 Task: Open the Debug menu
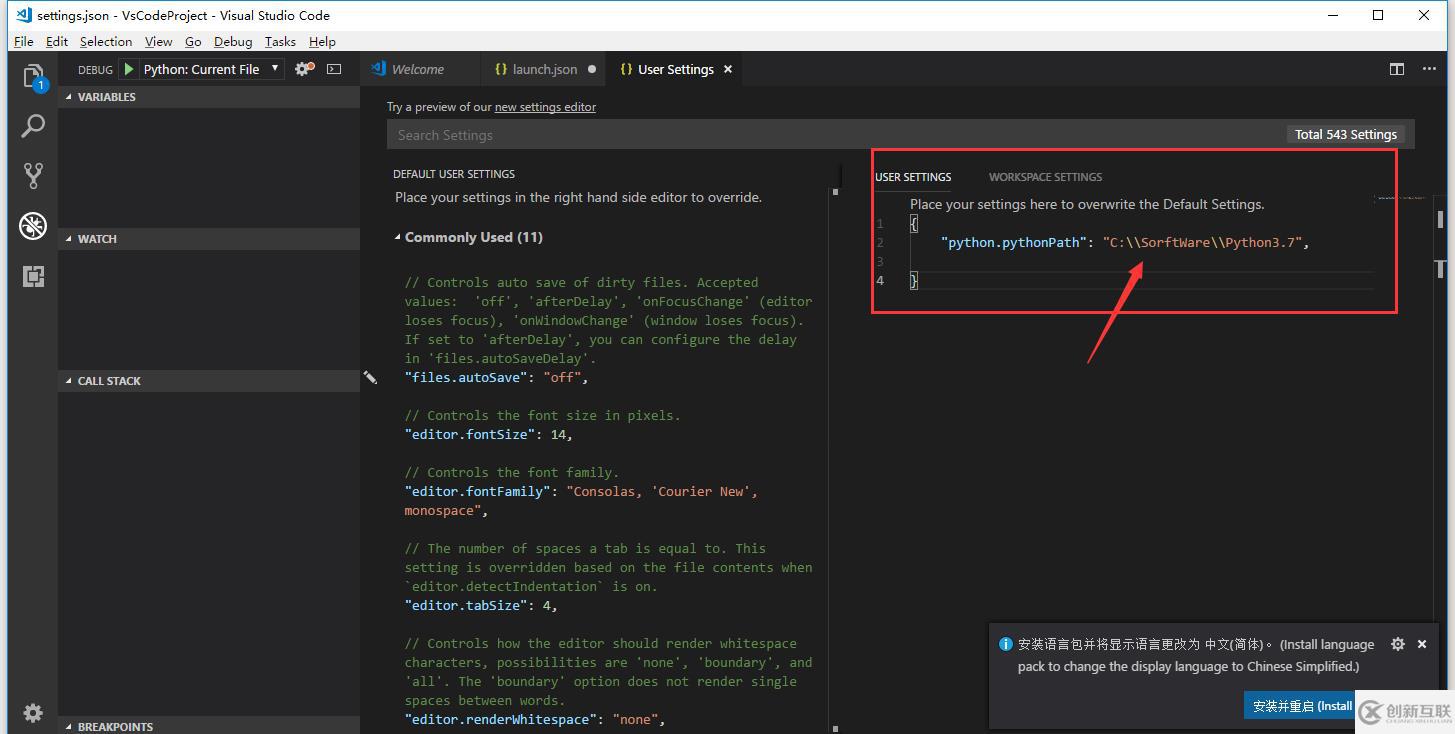[233, 41]
